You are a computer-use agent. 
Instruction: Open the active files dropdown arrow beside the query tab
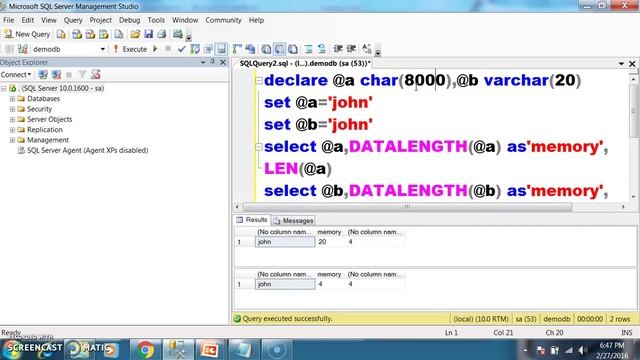click(x=621, y=64)
